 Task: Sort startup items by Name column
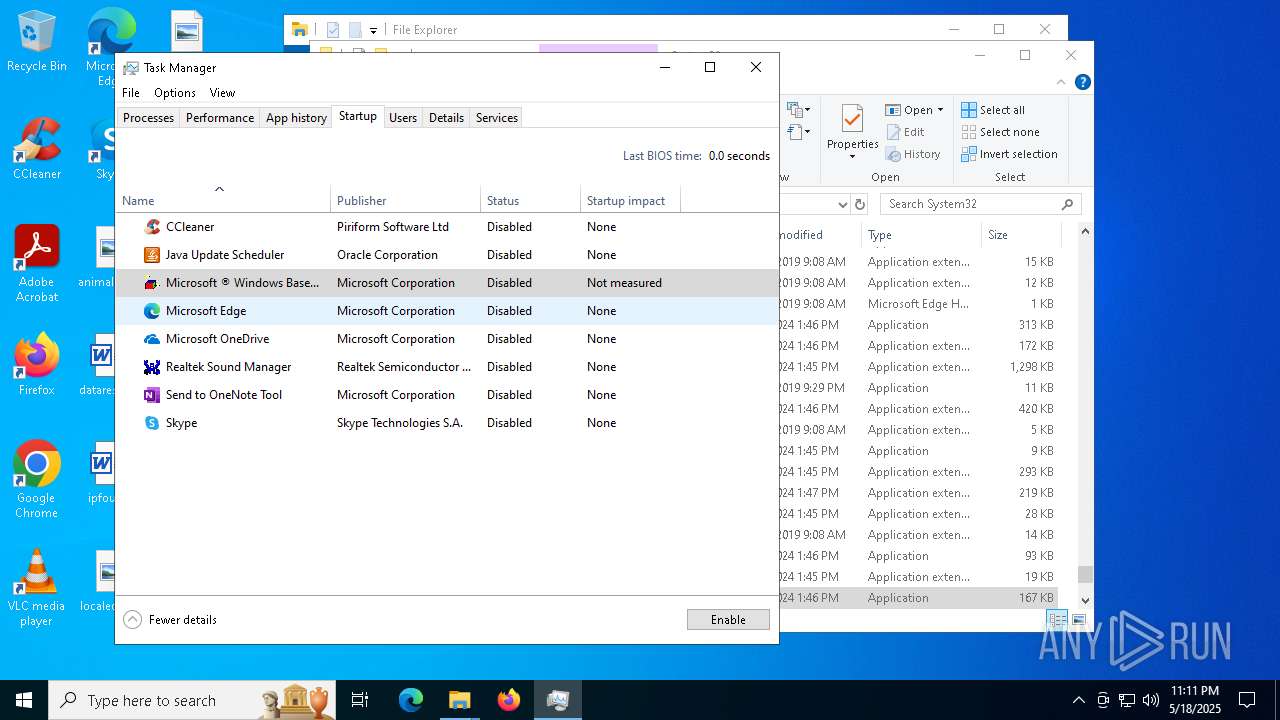[x=223, y=200]
